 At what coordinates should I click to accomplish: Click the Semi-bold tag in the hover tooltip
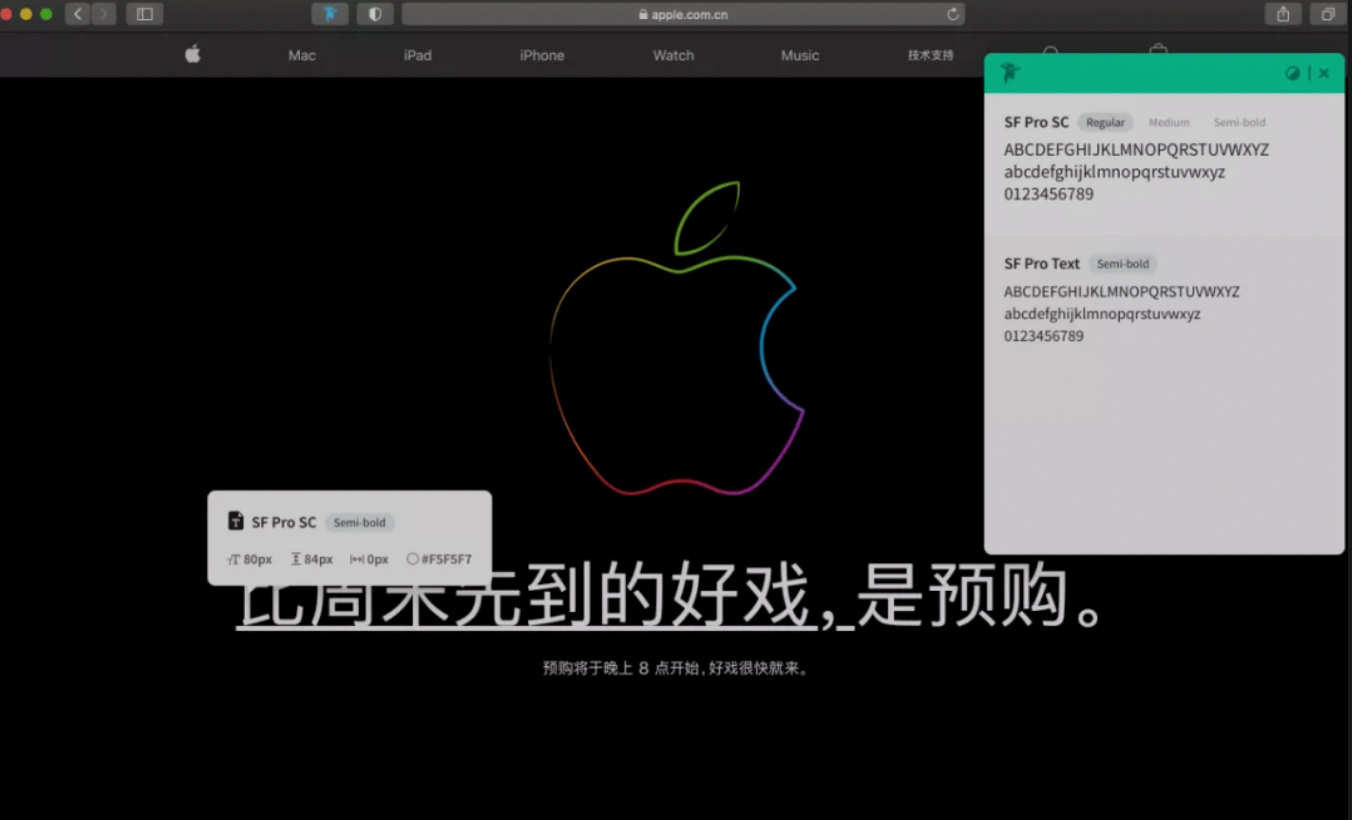pyautogui.click(x=360, y=522)
